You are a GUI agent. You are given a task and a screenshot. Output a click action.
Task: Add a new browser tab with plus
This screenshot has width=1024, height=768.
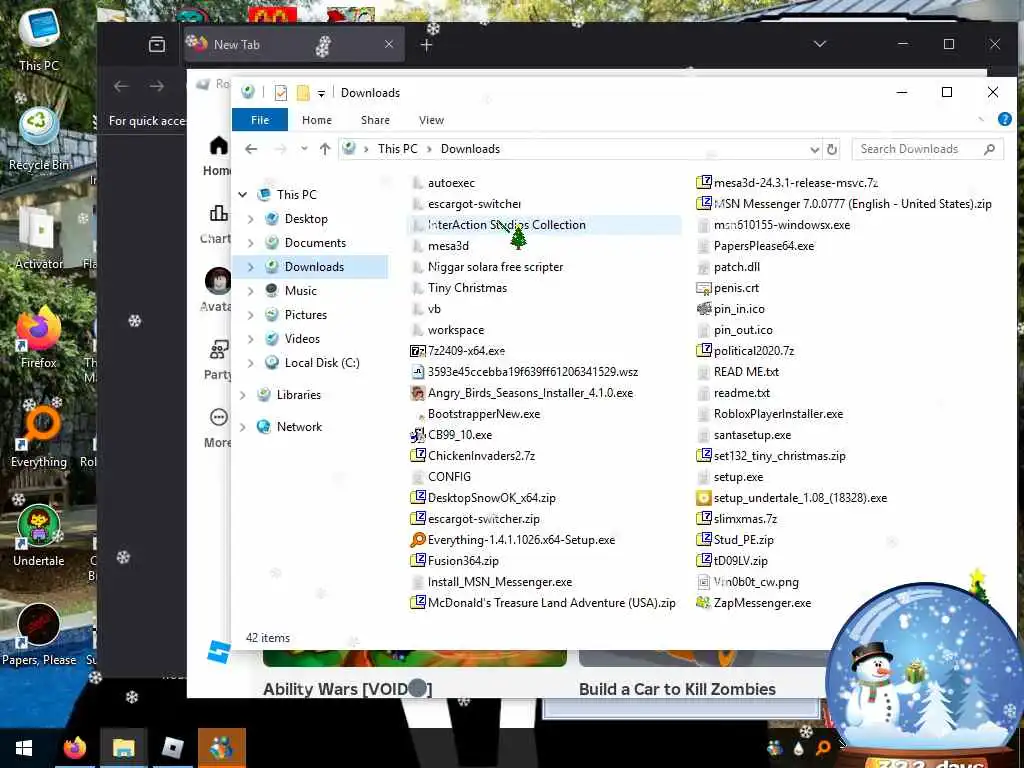point(426,45)
